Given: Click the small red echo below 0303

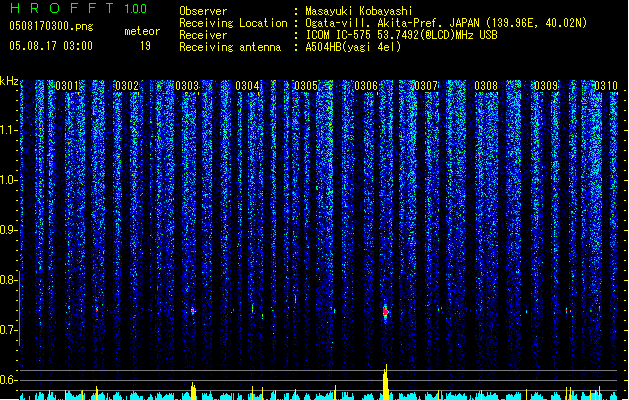Looking at the screenshot, I should (x=193, y=311).
